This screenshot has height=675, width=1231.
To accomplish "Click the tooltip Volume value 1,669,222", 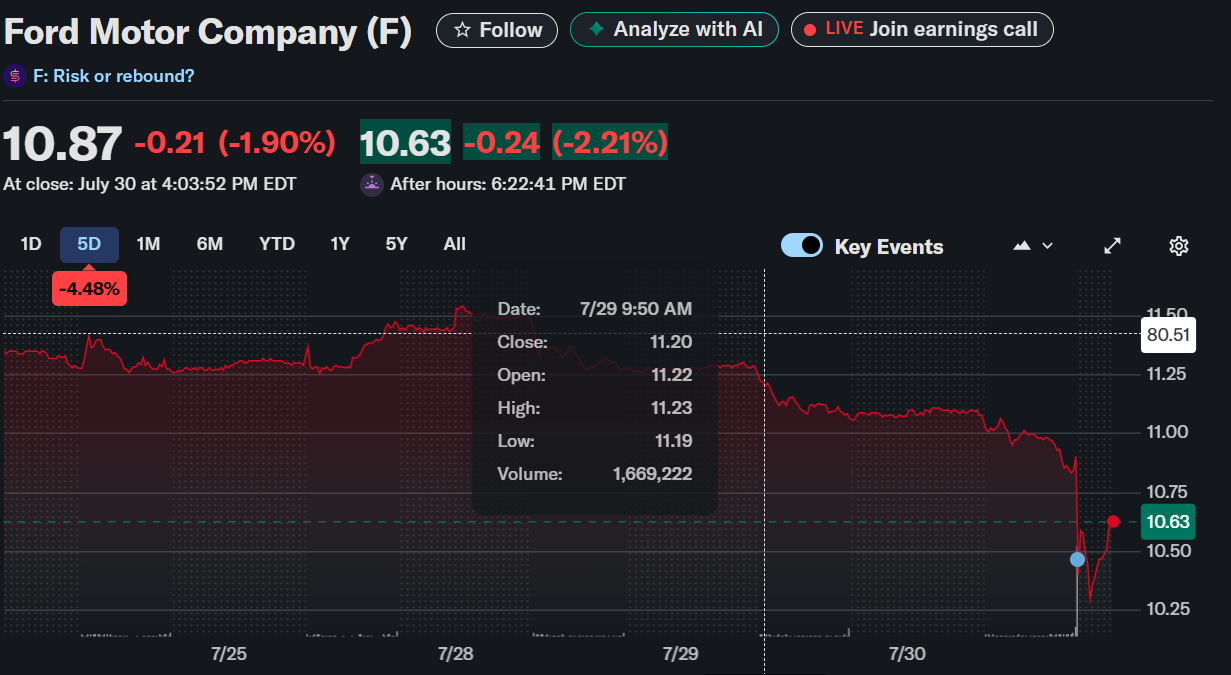I will pyautogui.click(x=652, y=474).
